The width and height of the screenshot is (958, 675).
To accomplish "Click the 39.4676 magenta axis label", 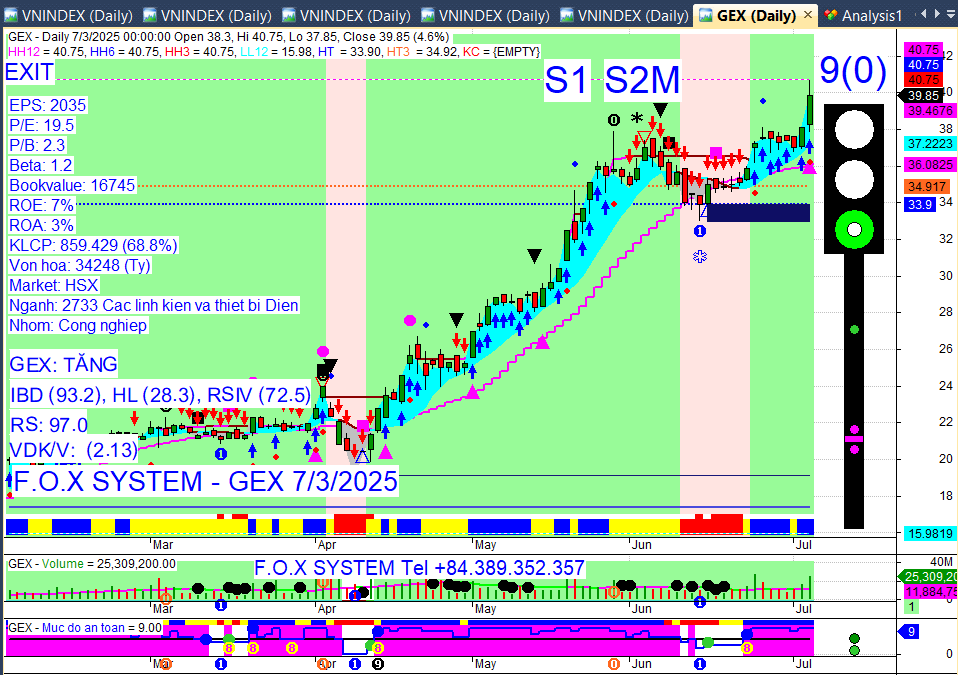I will pyautogui.click(x=929, y=111).
